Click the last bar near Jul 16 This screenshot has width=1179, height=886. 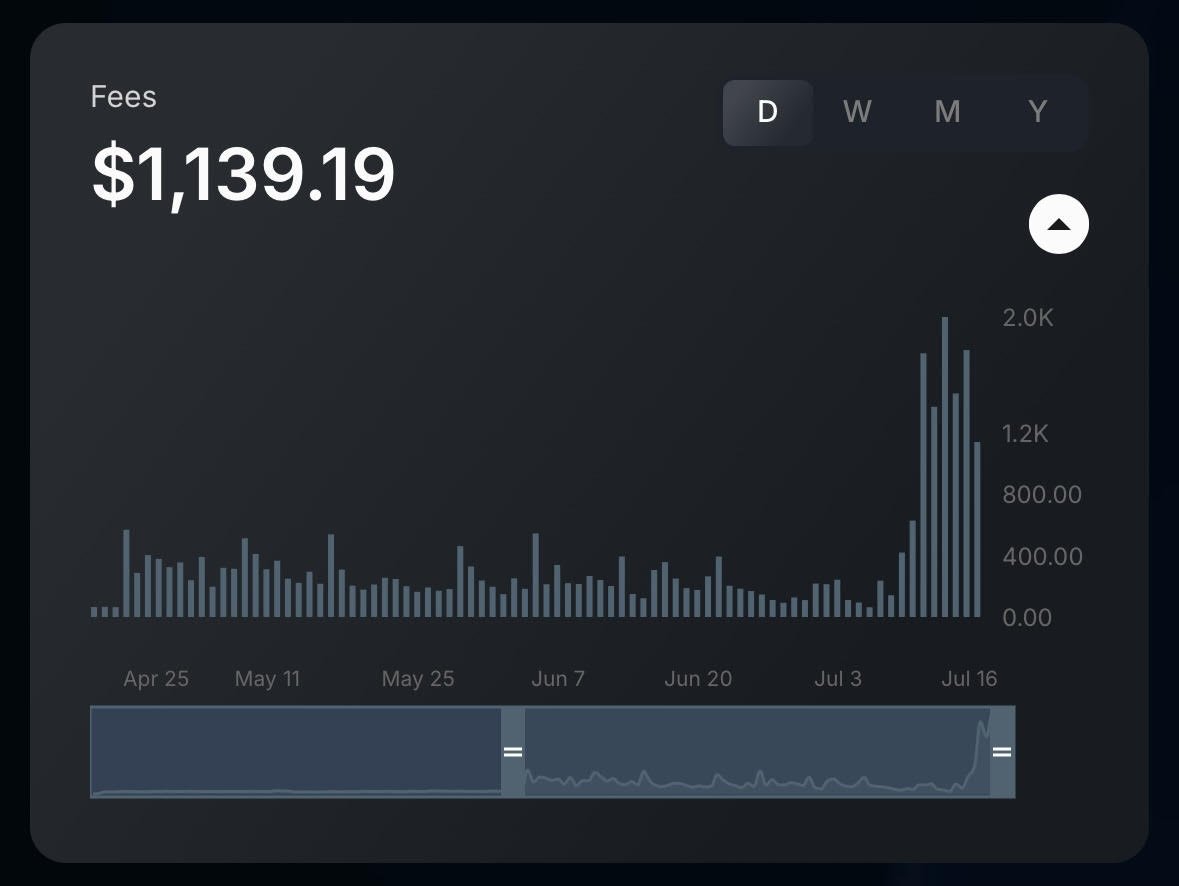point(977,529)
